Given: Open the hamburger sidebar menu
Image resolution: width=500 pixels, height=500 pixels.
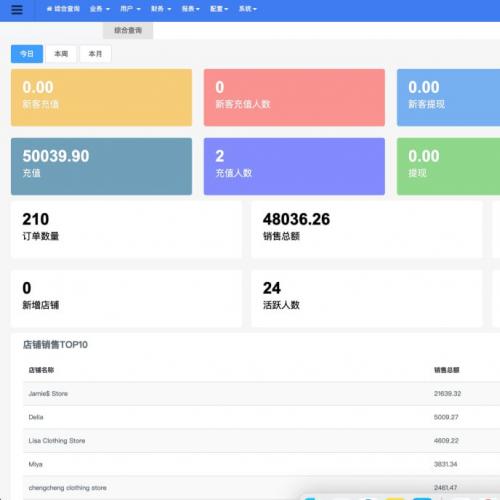Looking at the screenshot, I should 17,9.
